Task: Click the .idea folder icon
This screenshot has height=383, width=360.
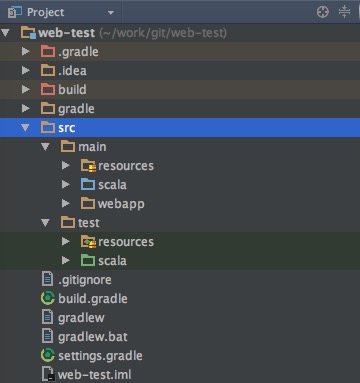Action: (48, 70)
